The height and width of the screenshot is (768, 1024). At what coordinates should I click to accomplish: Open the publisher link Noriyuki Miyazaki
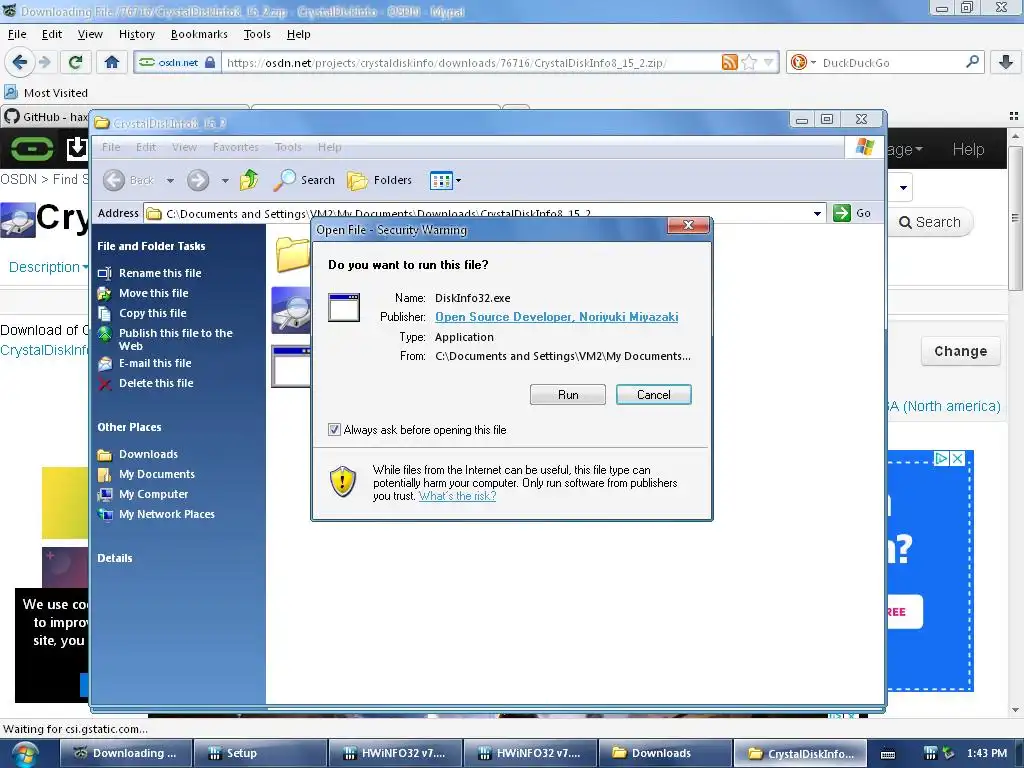(556, 317)
